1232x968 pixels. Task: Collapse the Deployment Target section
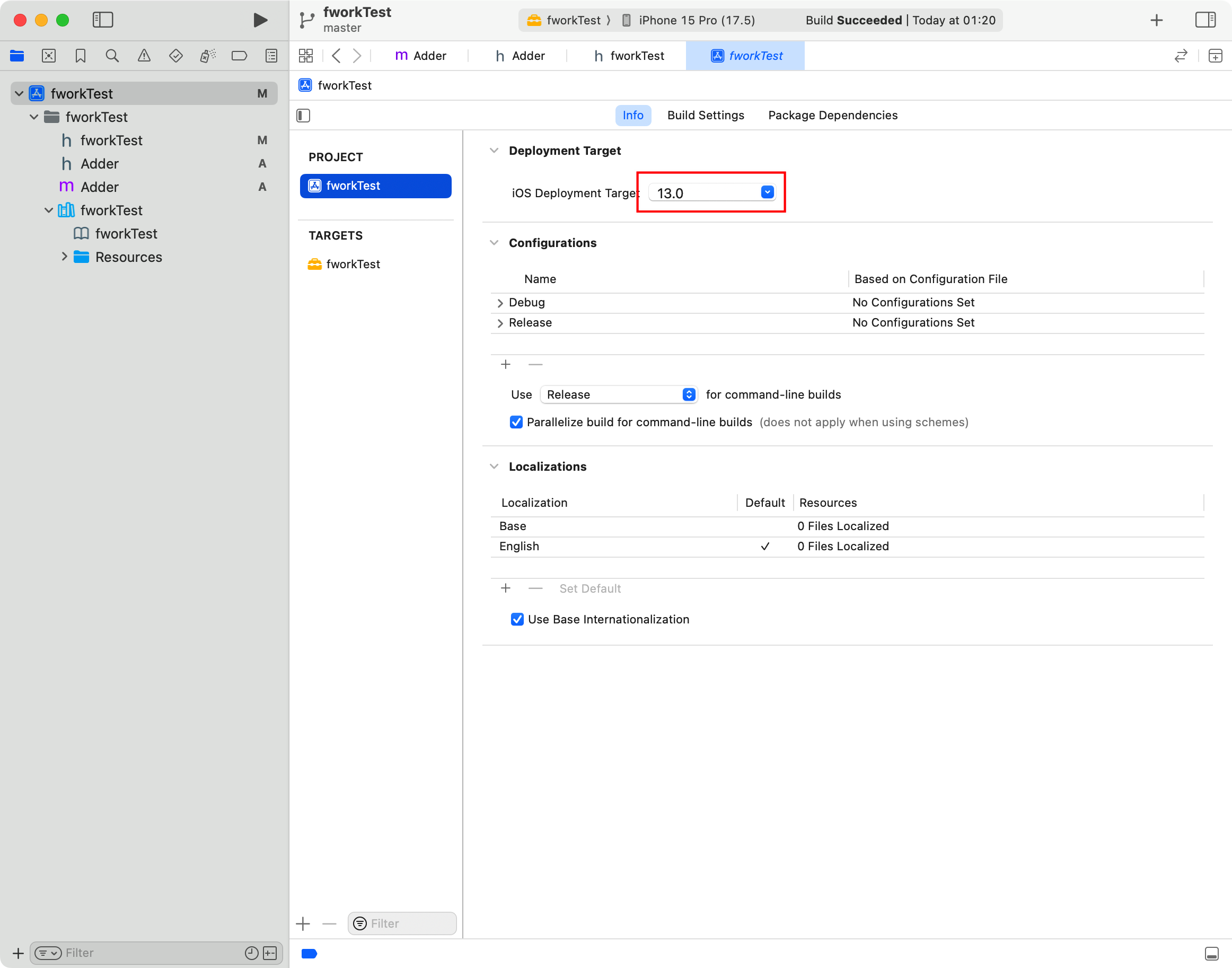(x=494, y=151)
